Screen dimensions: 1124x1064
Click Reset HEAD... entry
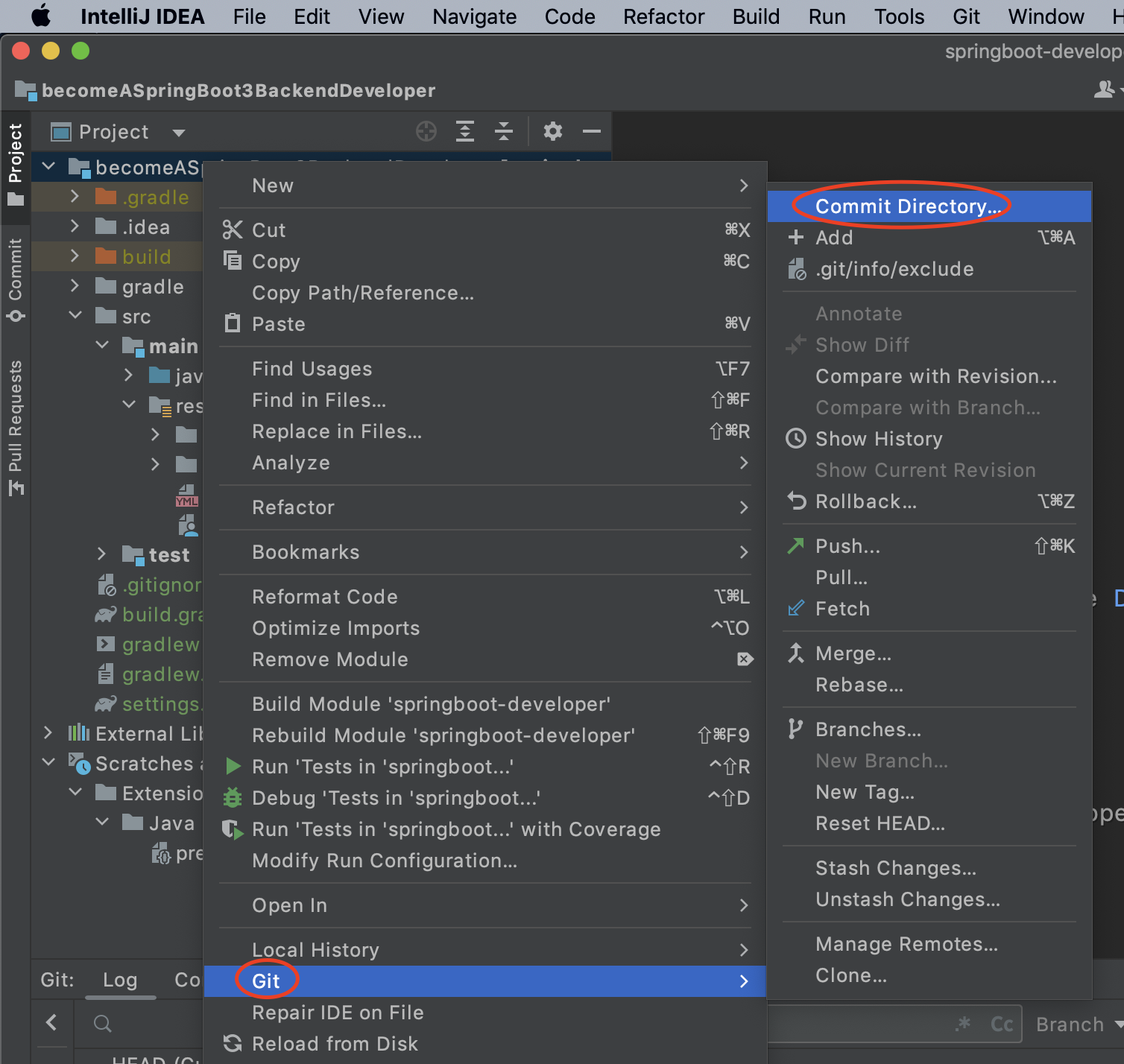[x=929, y=823]
